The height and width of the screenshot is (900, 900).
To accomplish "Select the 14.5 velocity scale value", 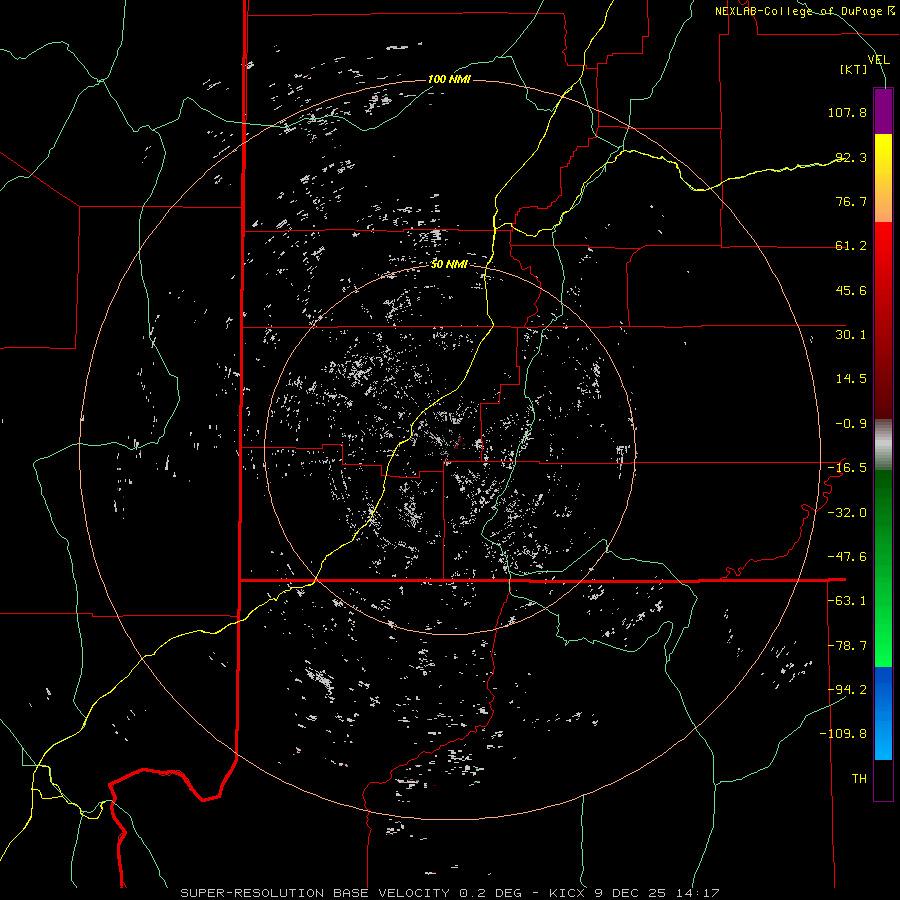I will click(851, 379).
